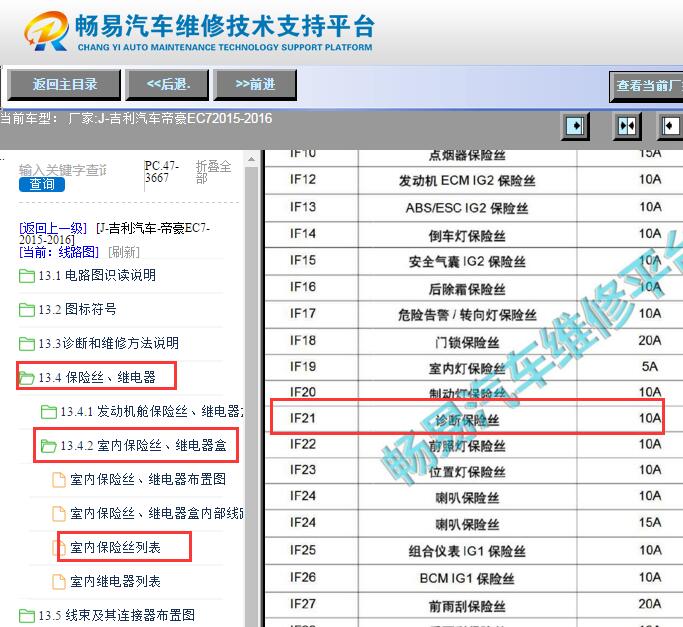Select 13.4.2 室内保险丝、继电器盒 tree item

click(x=143, y=446)
